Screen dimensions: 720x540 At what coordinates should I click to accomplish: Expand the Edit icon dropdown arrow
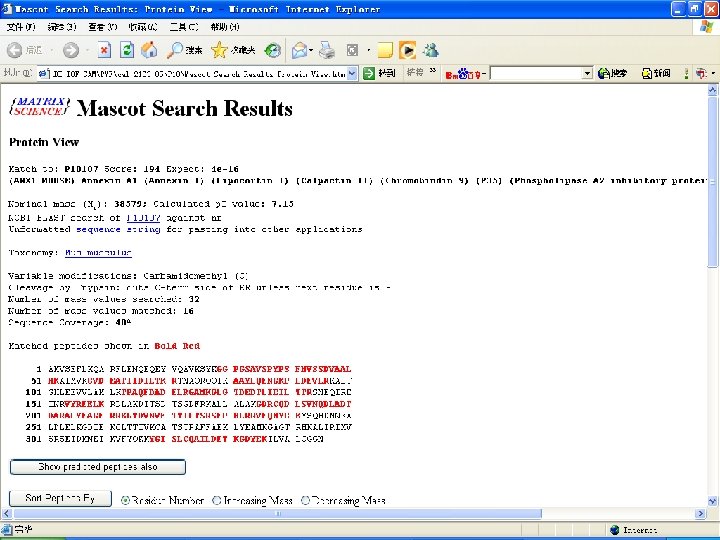368,50
